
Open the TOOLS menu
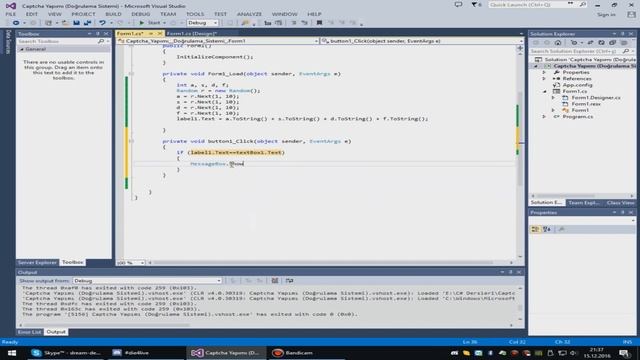click(x=195, y=14)
